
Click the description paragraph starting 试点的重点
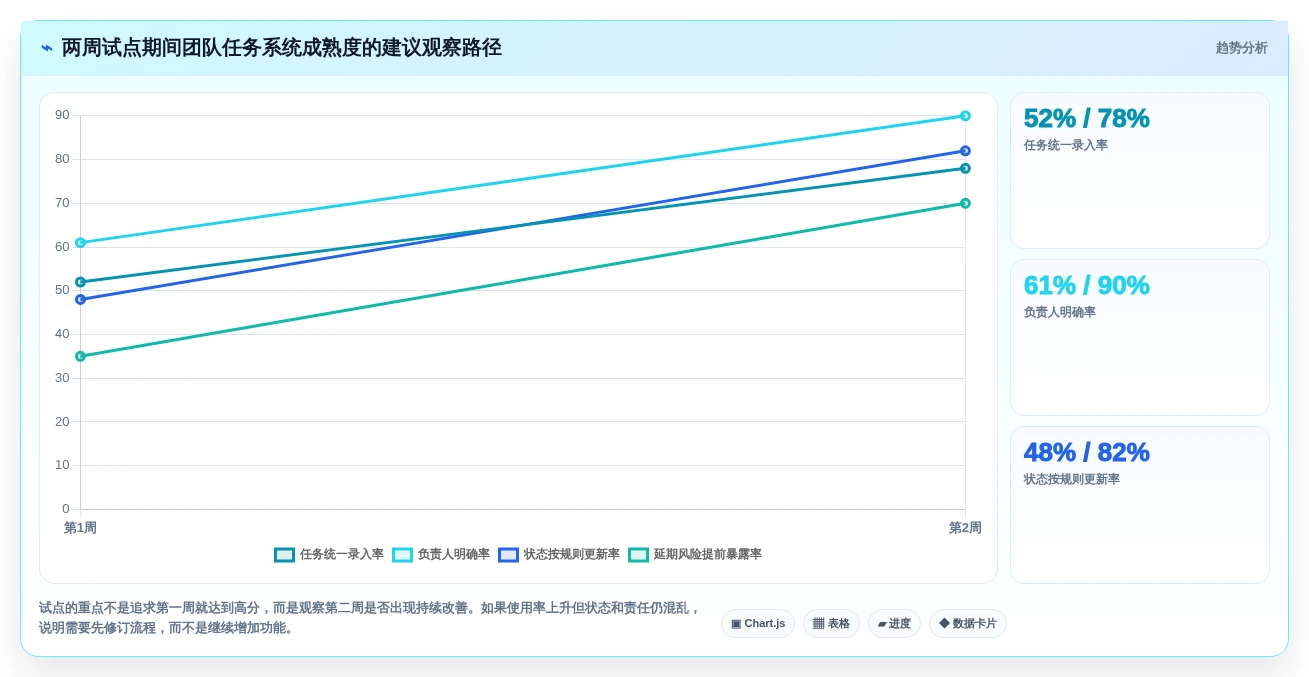(370, 618)
